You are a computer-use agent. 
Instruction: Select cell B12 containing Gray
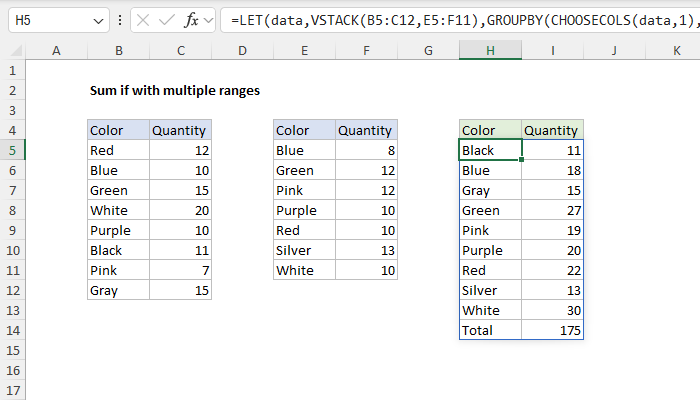118,290
